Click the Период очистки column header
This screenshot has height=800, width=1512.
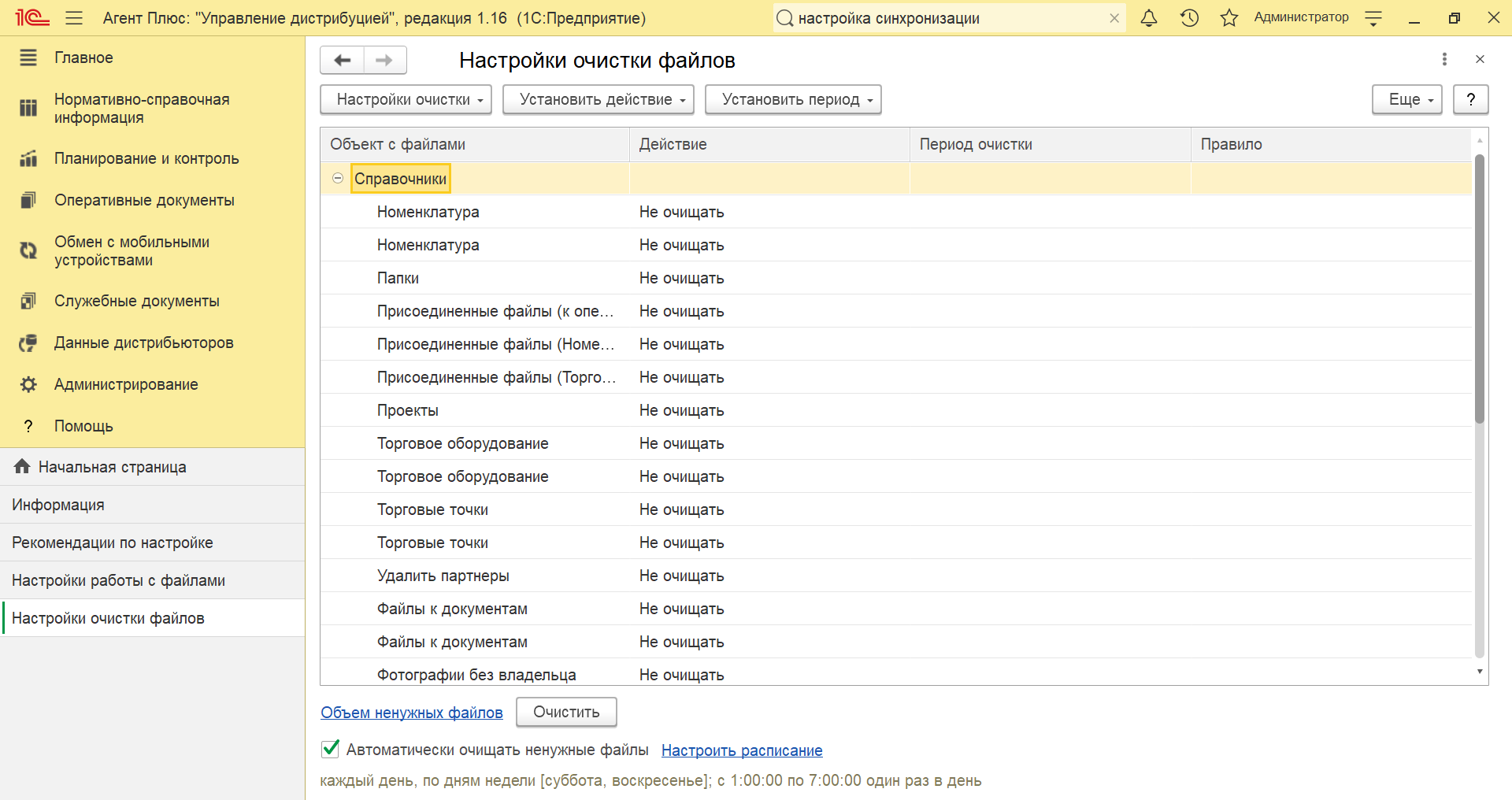(1050, 144)
